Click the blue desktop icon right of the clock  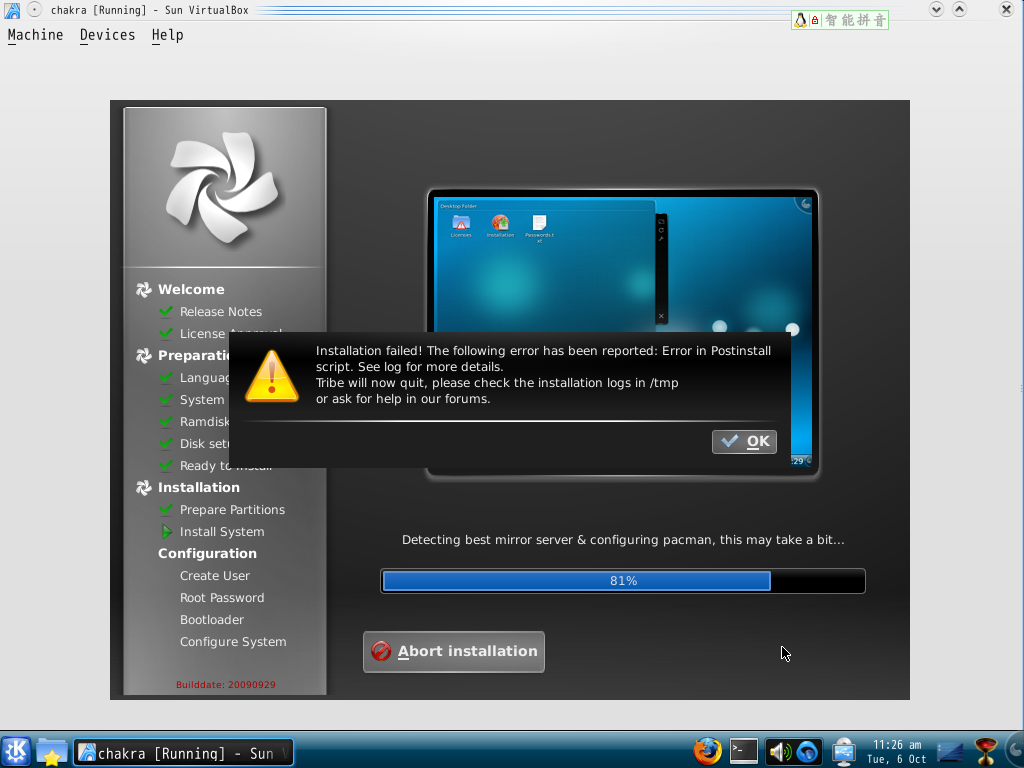point(950,752)
